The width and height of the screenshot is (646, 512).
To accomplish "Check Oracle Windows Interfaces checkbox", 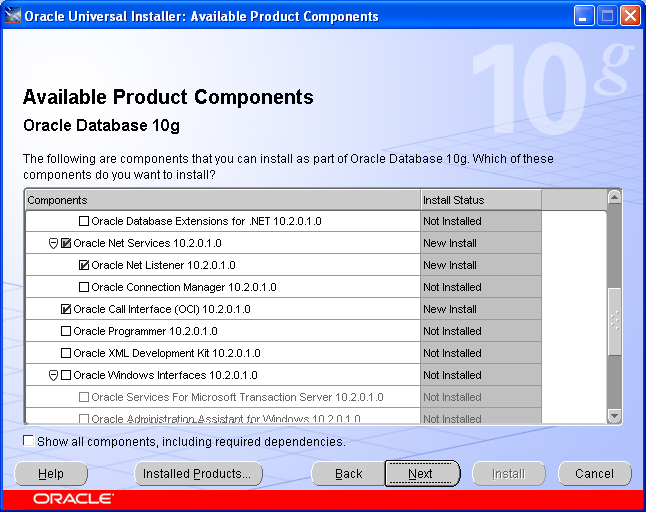I will pyautogui.click(x=66, y=375).
